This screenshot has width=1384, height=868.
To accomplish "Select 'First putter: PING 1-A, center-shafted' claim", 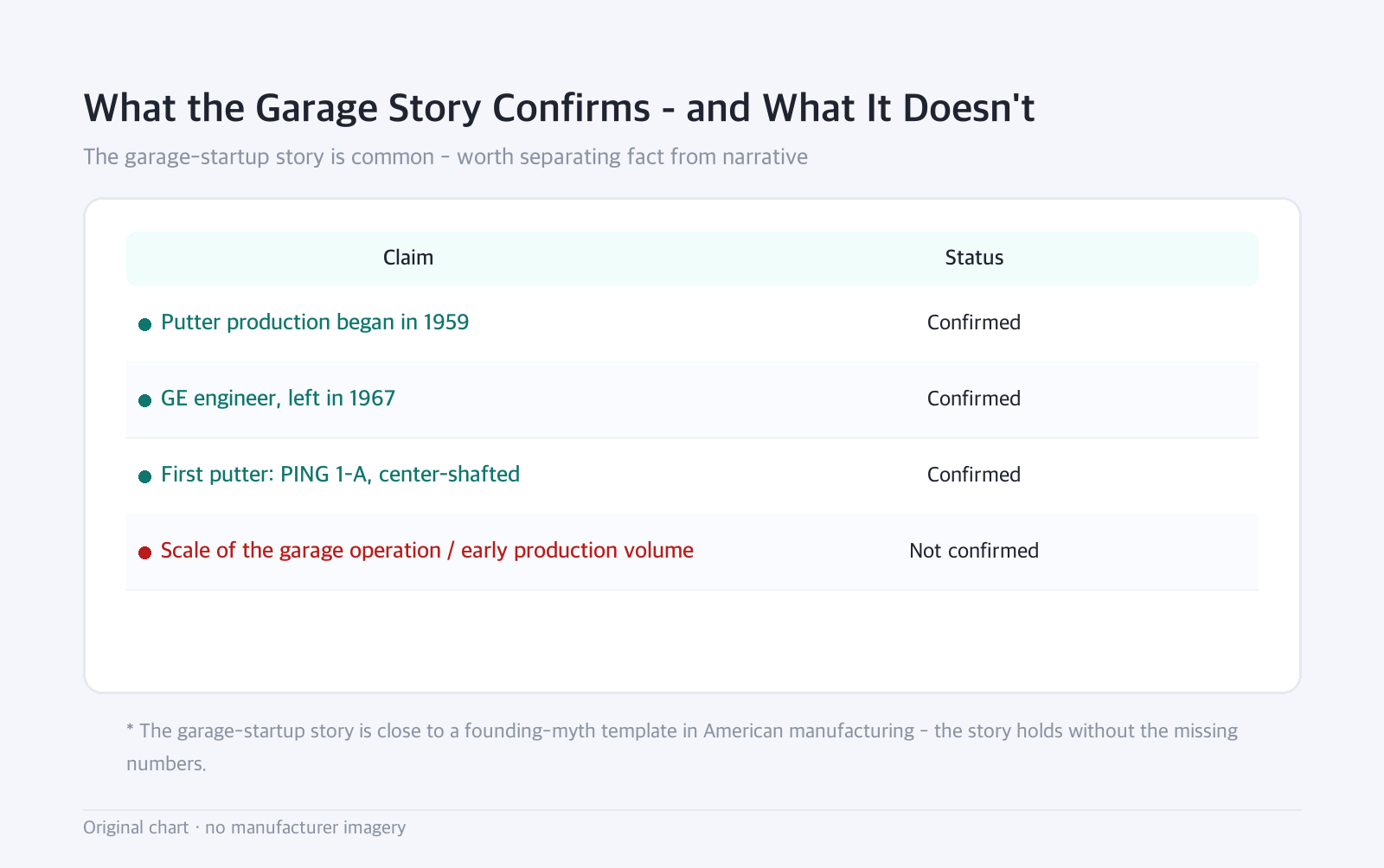I will [x=340, y=475].
